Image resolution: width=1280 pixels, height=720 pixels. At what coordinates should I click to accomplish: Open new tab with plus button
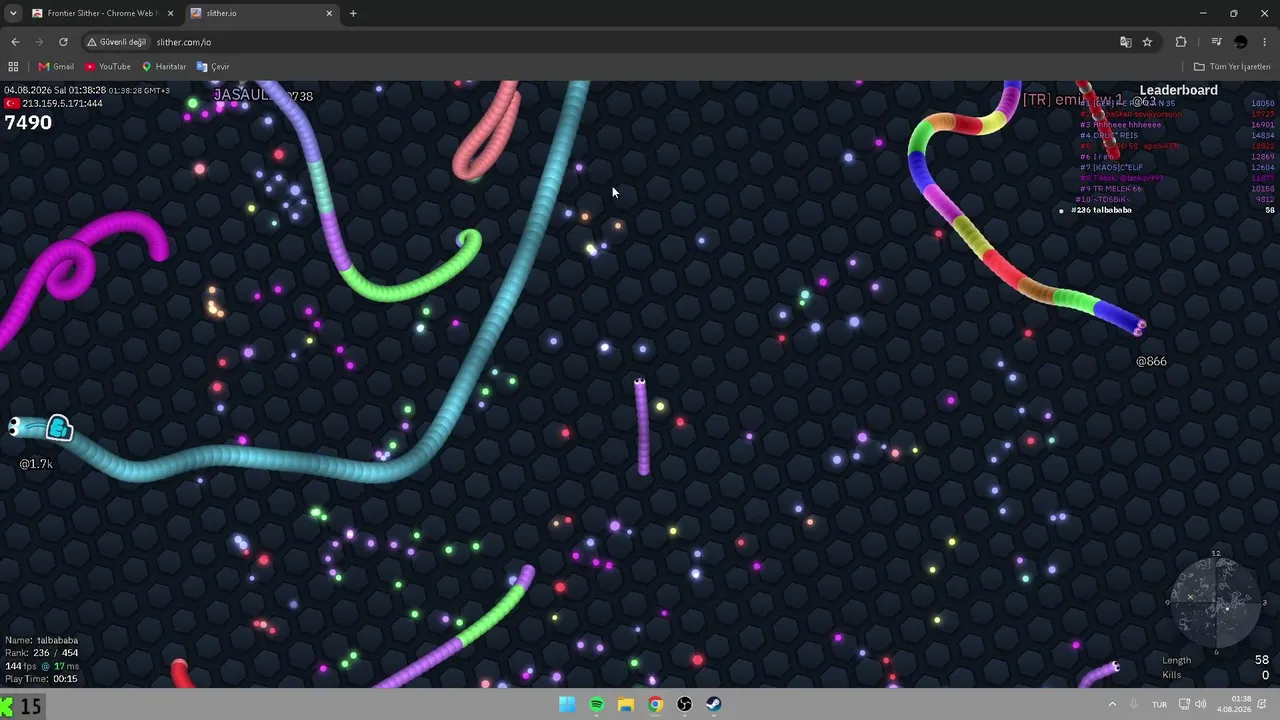353,13
